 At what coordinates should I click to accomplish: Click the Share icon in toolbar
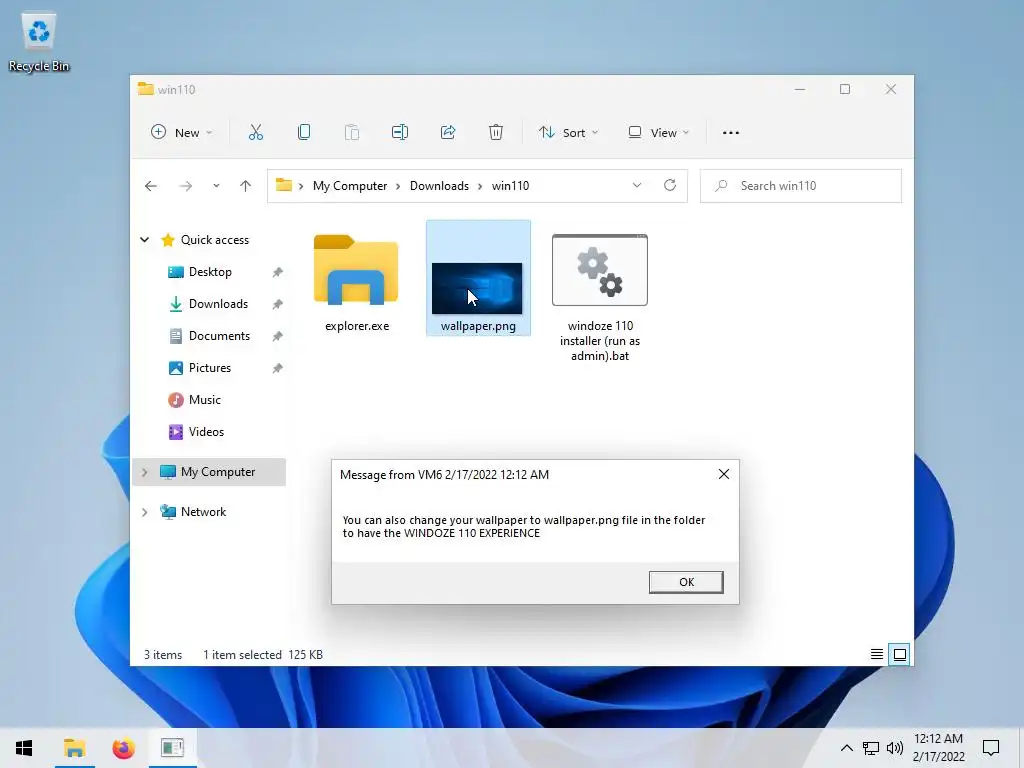448,133
